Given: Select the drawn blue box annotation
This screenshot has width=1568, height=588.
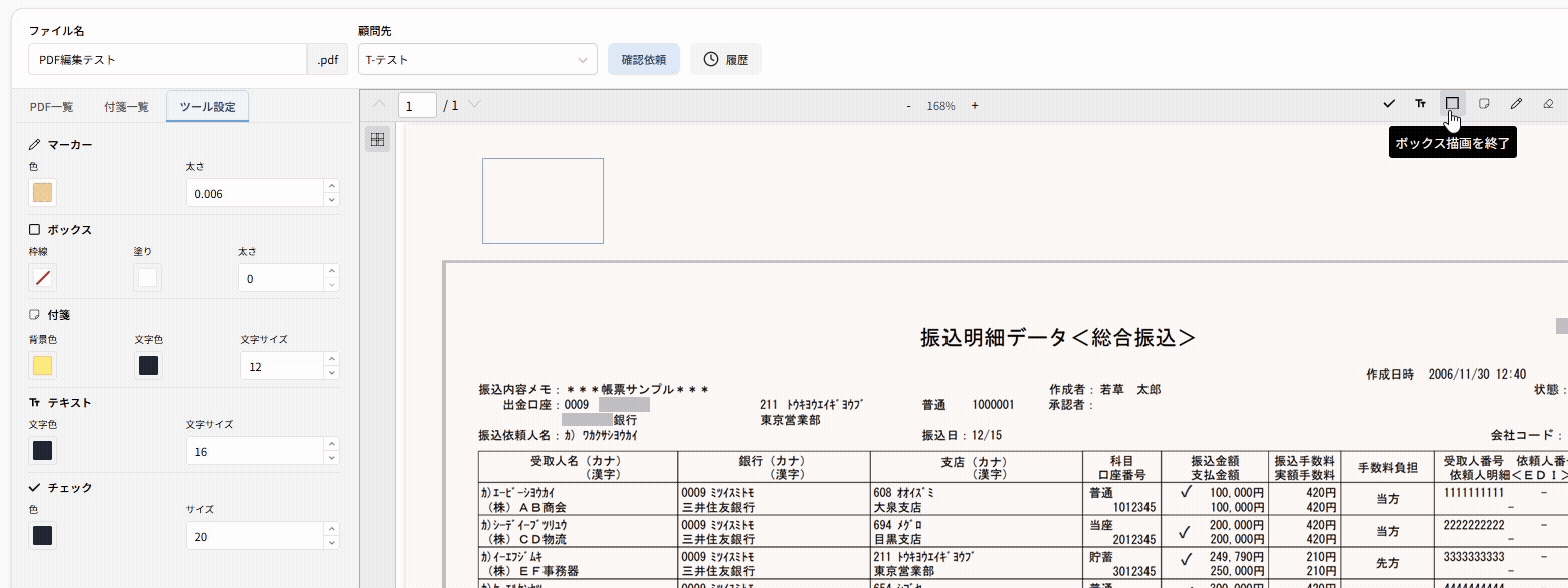Looking at the screenshot, I should coord(543,200).
